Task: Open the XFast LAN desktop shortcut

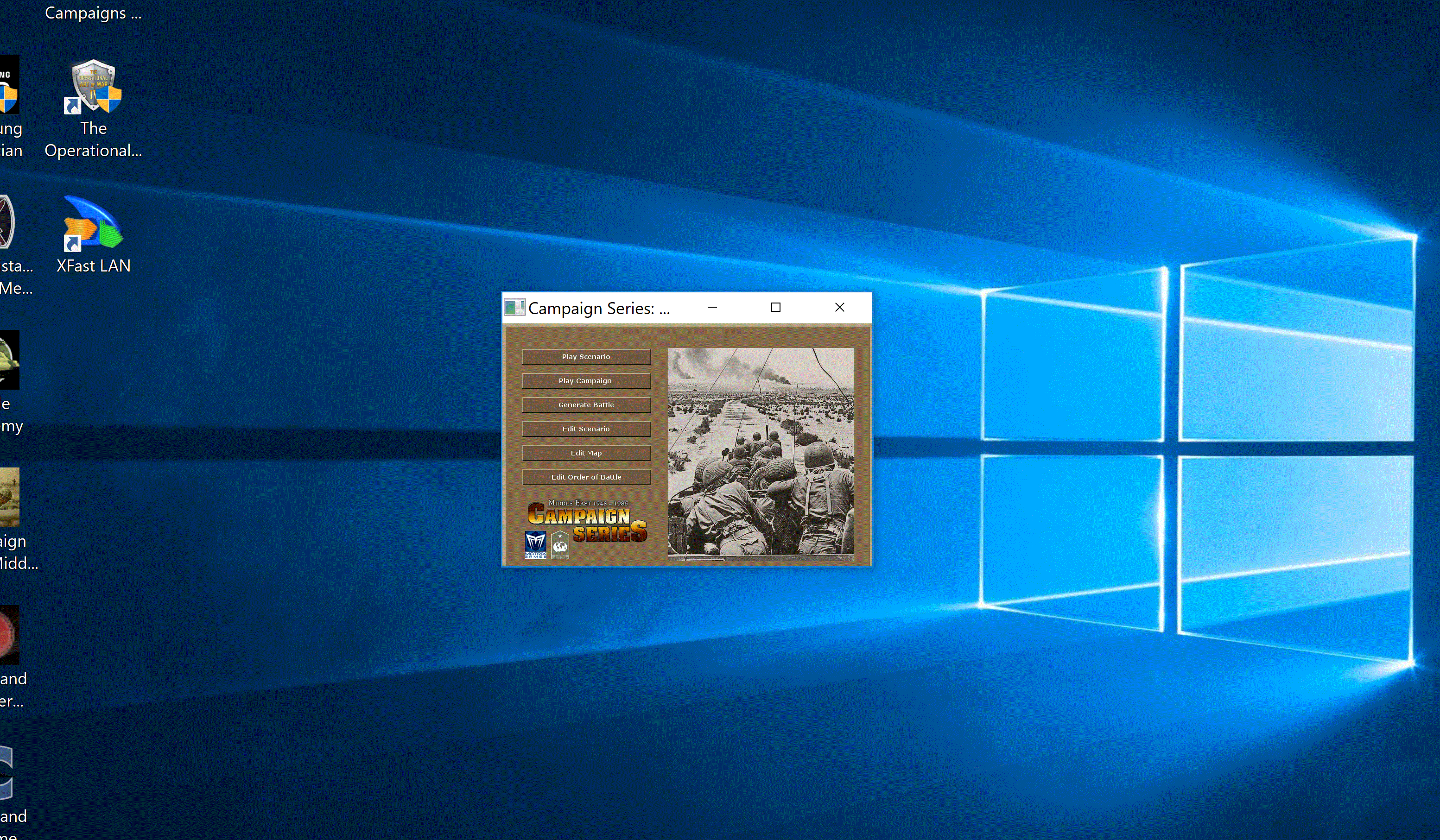Action: (93, 224)
